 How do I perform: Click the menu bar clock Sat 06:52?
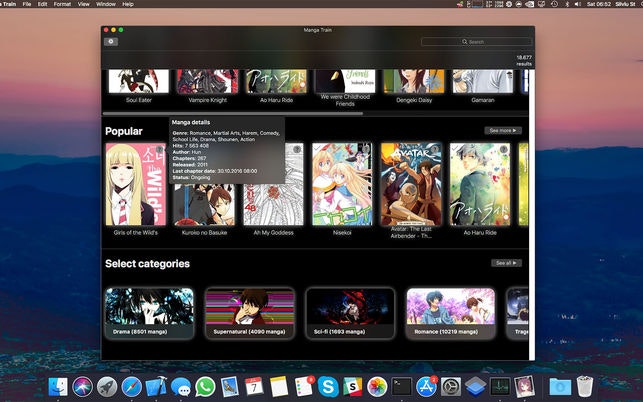click(599, 4)
